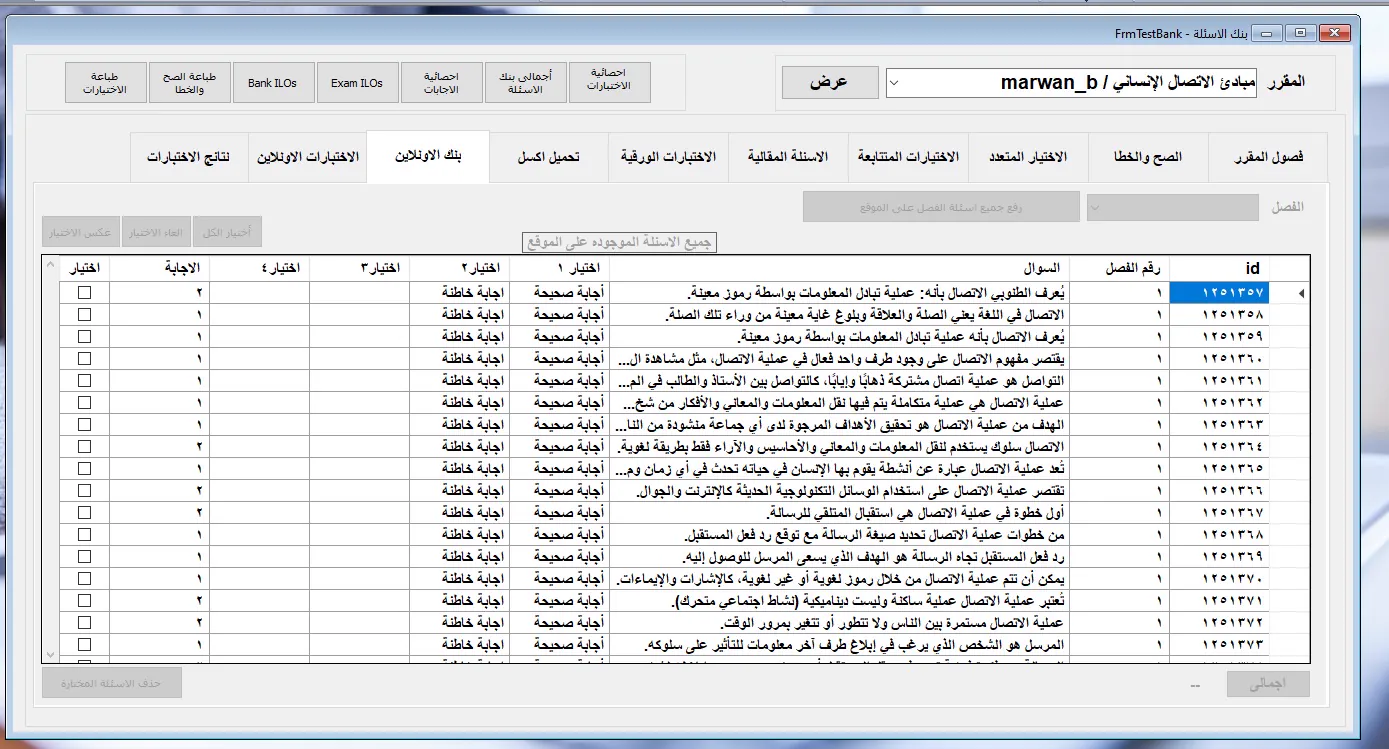The width and height of the screenshot is (1389, 749).
Task: Click the current-row arrow beside ١٢٥١٣٥٧
Action: pyautogui.click(x=1299, y=293)
